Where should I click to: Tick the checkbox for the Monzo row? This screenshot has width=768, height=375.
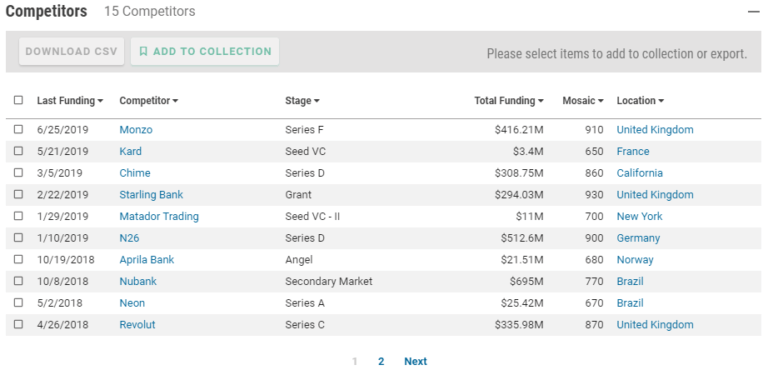coord(18,129)
